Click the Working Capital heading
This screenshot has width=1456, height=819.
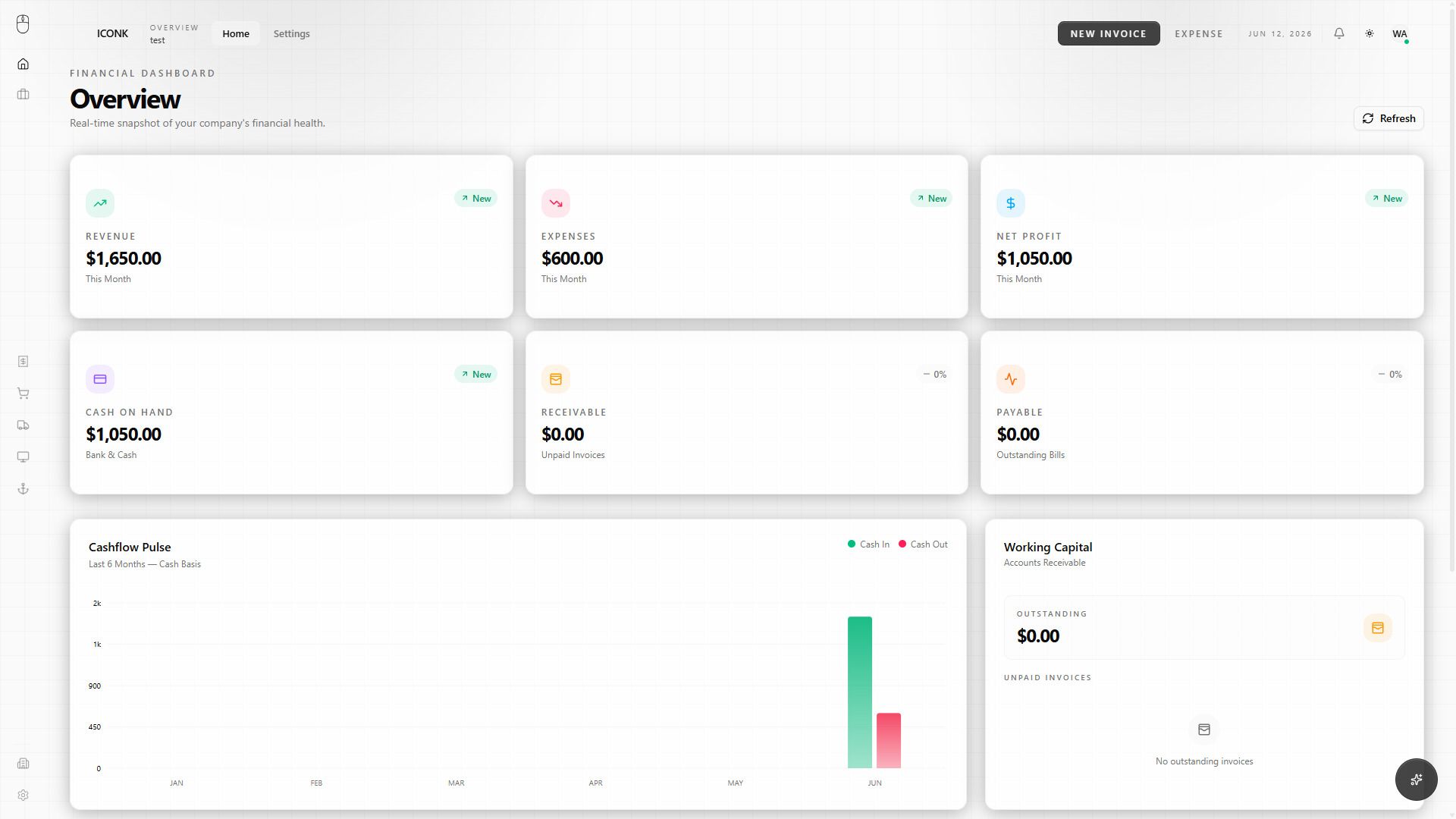pos(1048,547)
